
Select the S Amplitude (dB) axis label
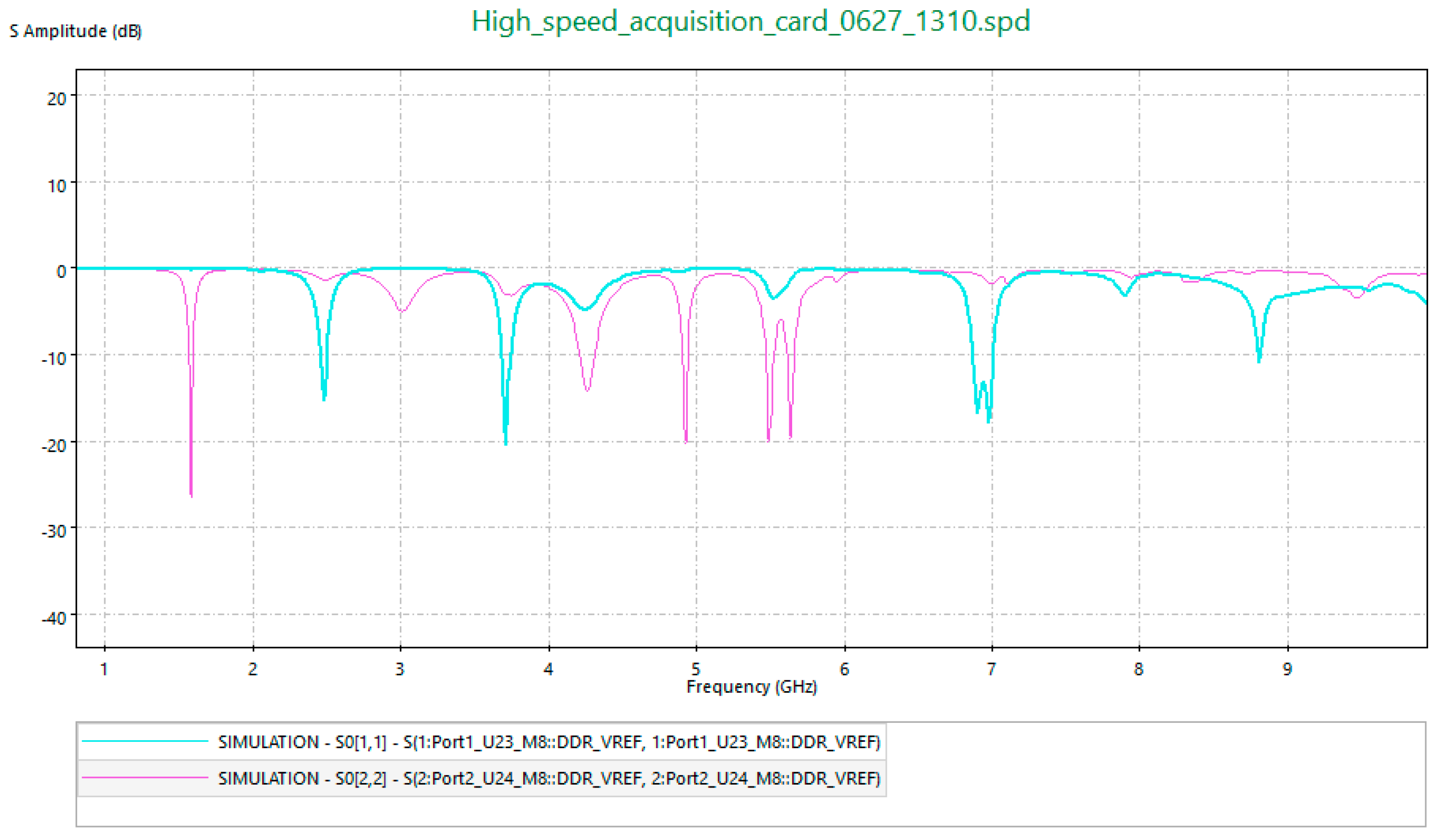[75, 32]
